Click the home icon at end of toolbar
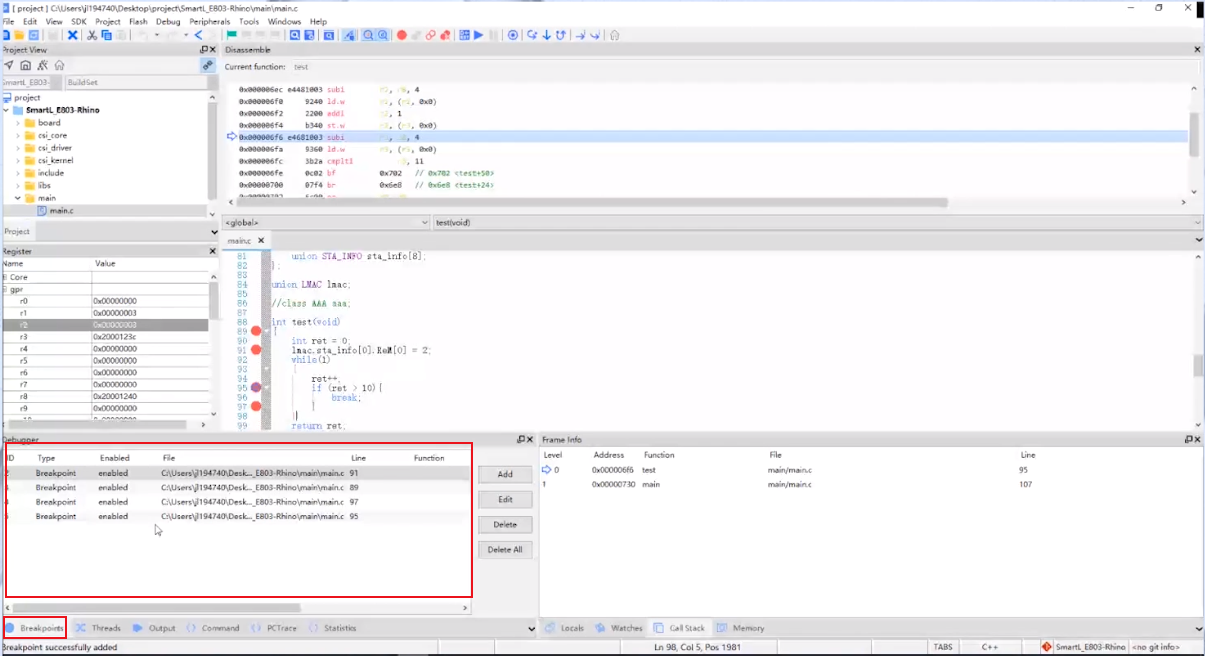1205x656 pixels. (613, 35)
